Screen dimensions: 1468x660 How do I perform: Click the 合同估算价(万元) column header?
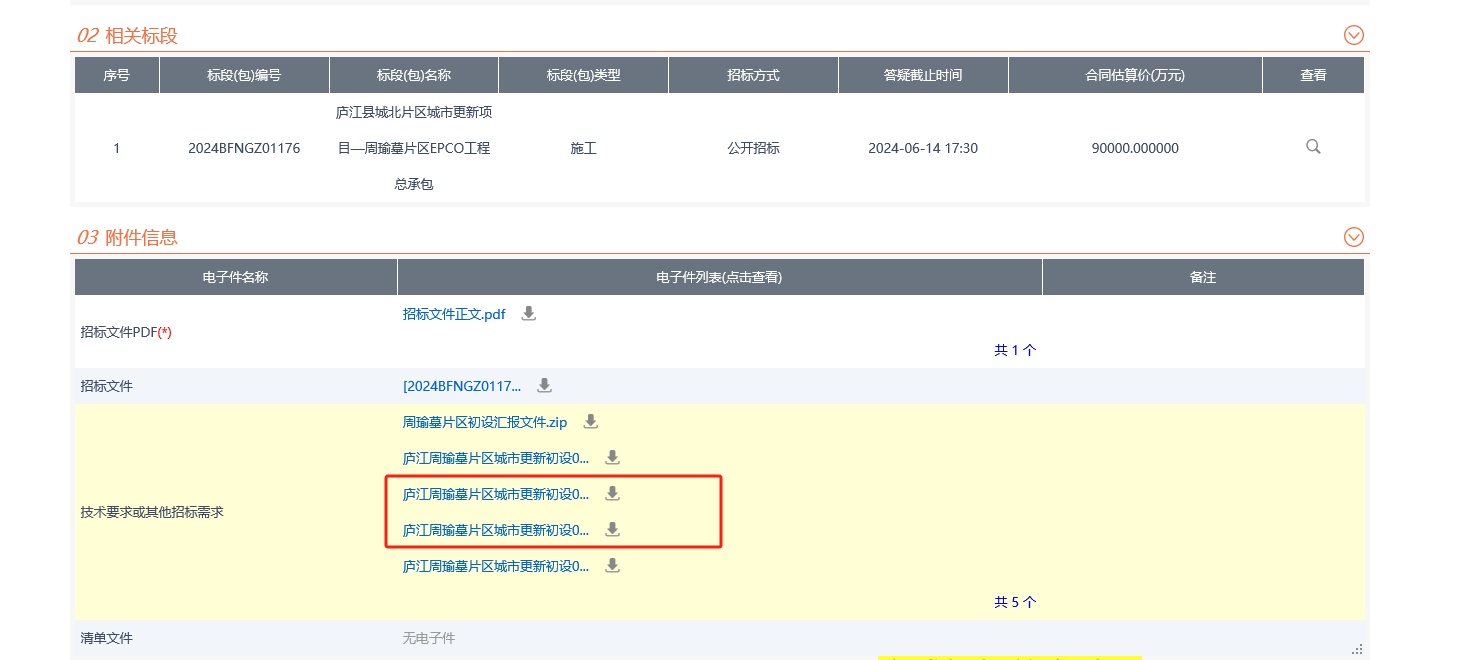point(1135,75)
